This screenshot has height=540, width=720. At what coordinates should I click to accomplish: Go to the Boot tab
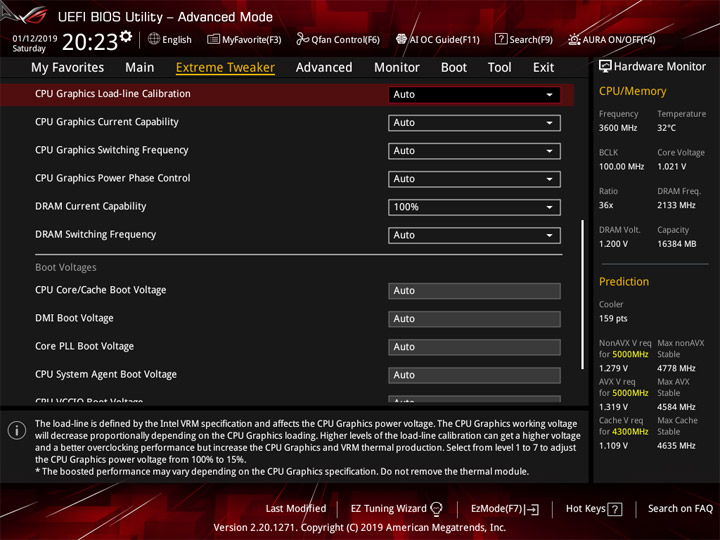point(454,68)
